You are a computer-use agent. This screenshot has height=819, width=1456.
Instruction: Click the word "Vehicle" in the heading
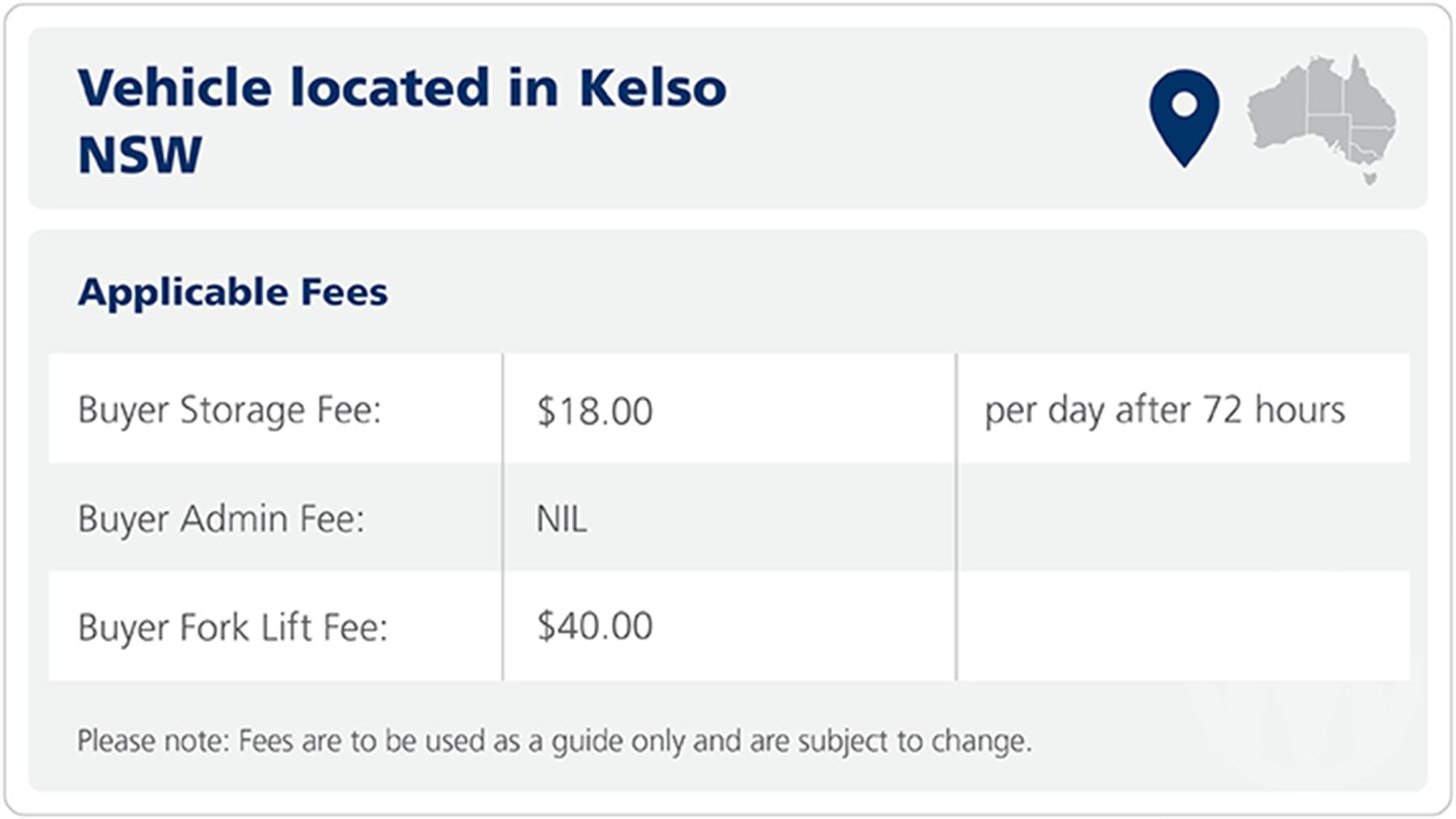coord(174,87)
